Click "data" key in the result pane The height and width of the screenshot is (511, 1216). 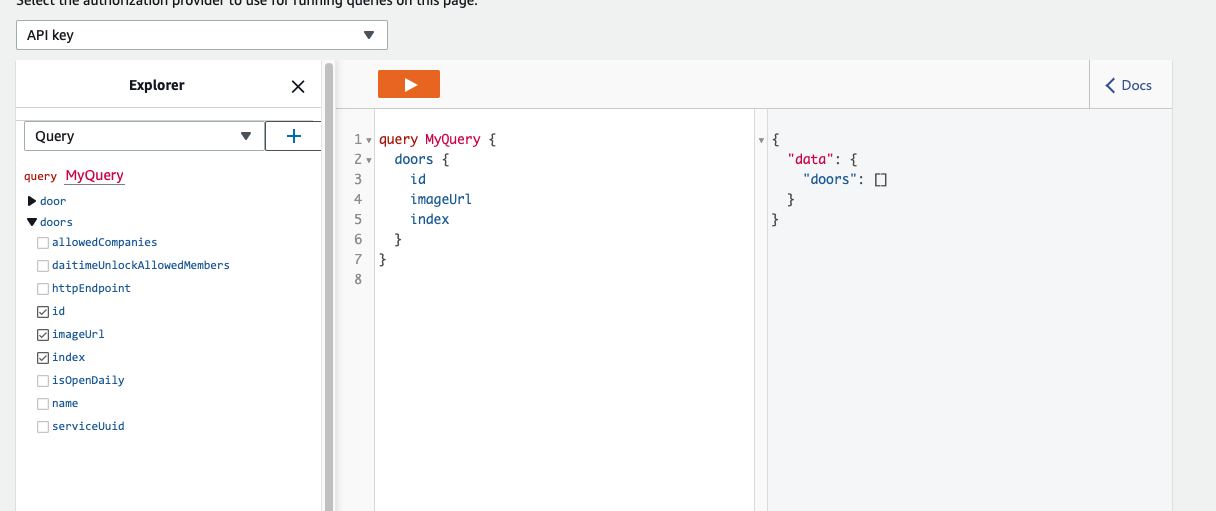point(811,160)
